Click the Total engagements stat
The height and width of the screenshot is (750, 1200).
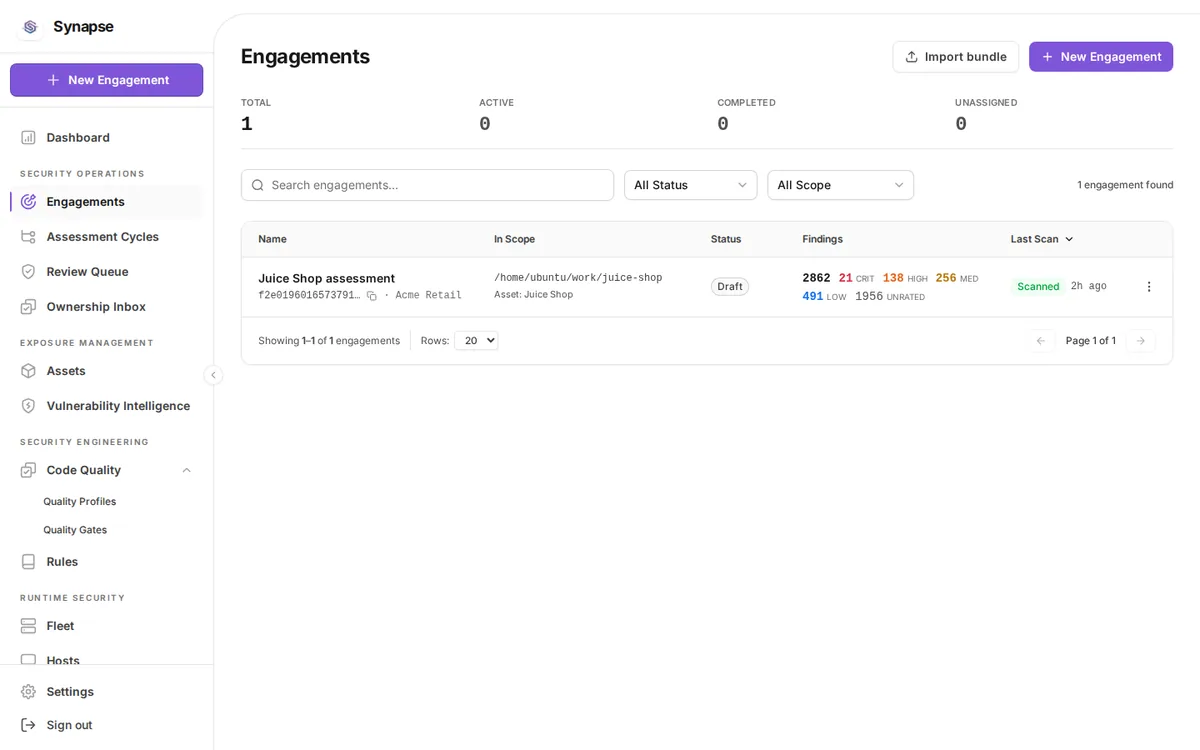click(256, 115)
